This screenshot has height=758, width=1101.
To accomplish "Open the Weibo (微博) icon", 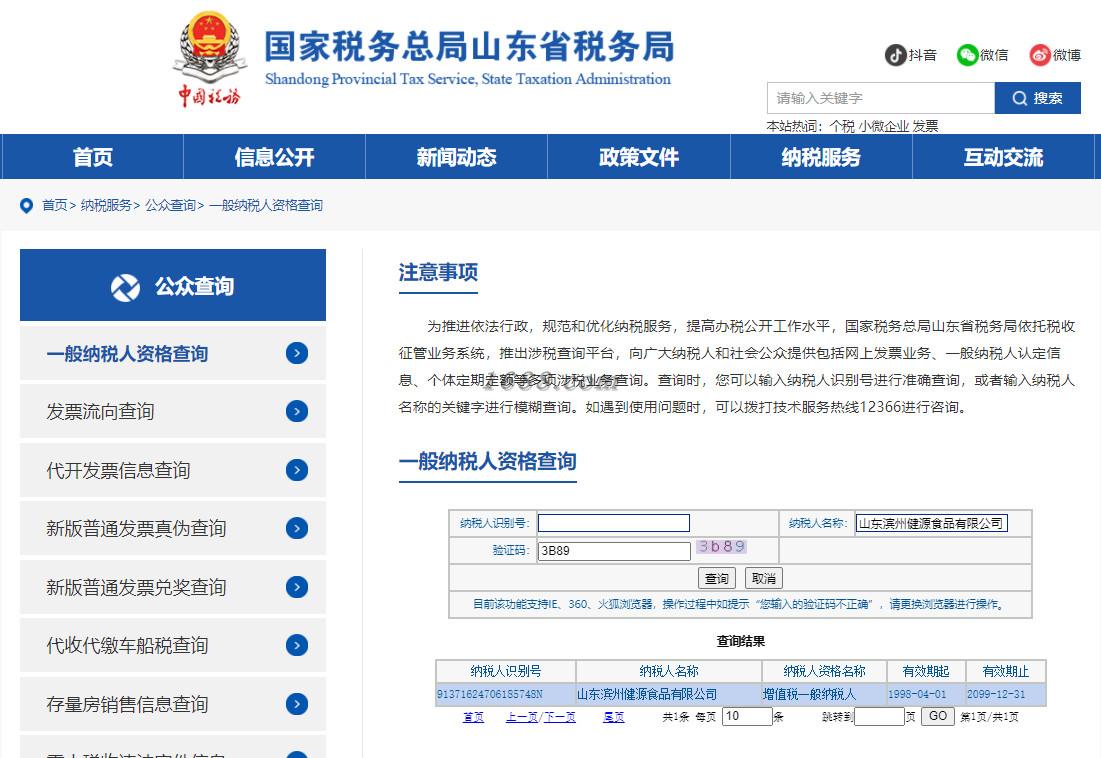I will [1040, 55].
